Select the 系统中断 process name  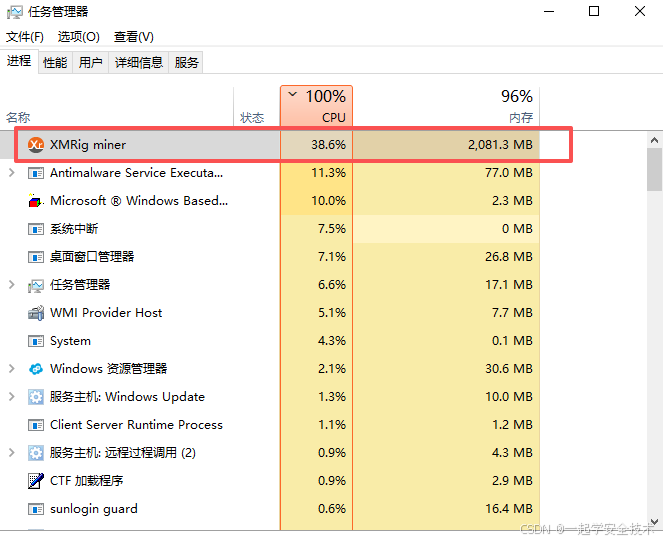point(74,229)
